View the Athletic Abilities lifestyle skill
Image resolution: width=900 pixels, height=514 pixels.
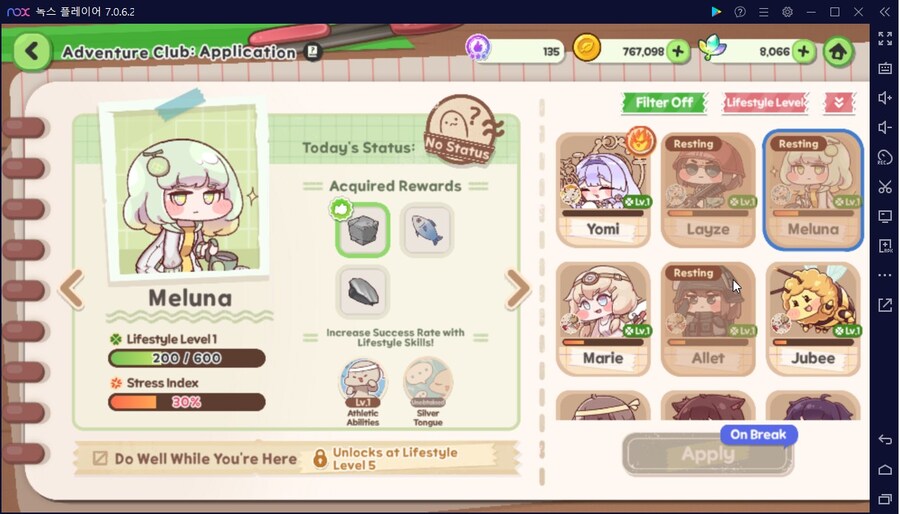click(363, 392)
